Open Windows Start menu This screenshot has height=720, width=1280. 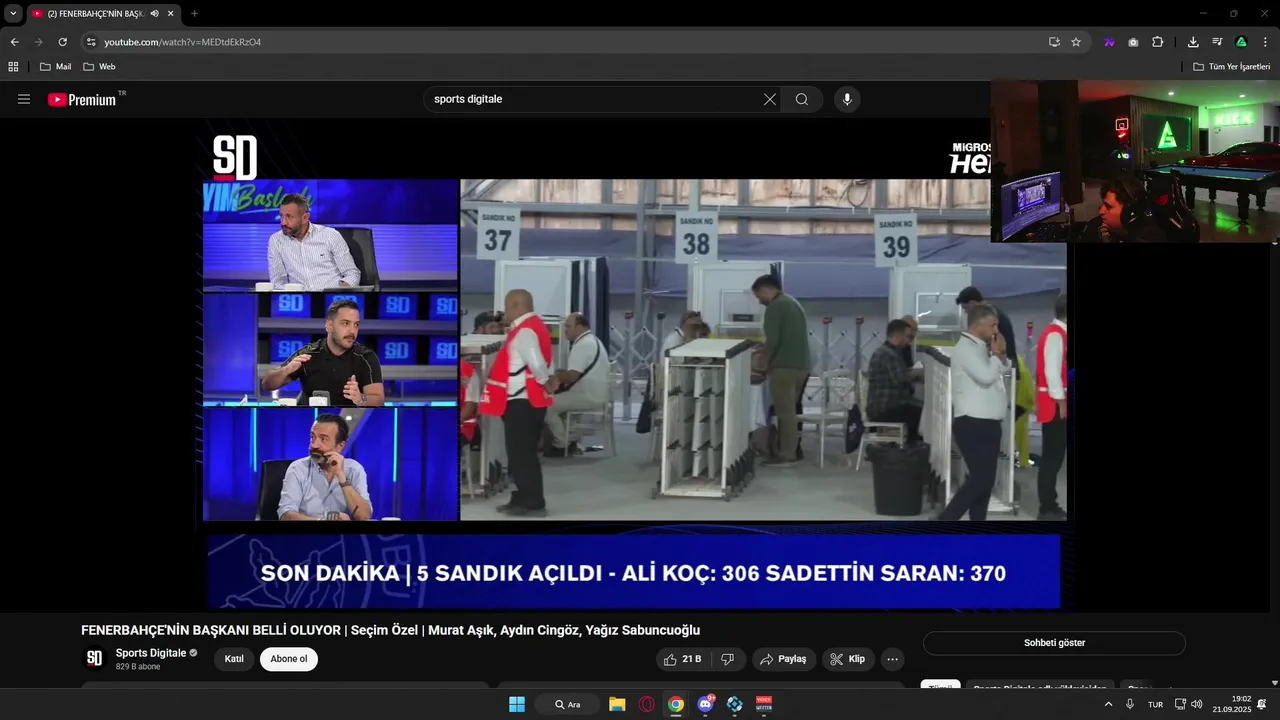pyautogui.click(x=517, y=704)
